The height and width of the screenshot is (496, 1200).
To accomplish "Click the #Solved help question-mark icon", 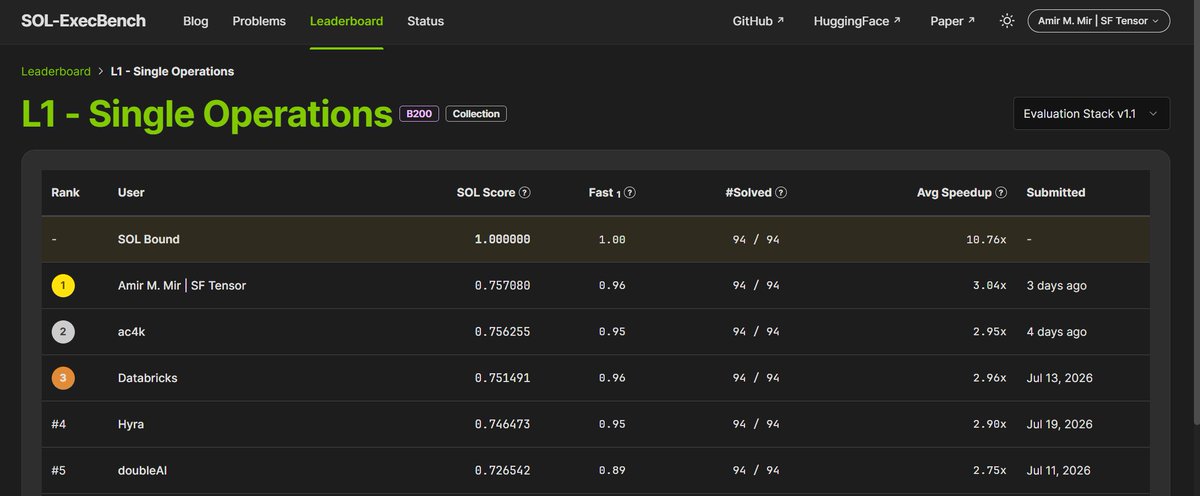I will [781, 193].
